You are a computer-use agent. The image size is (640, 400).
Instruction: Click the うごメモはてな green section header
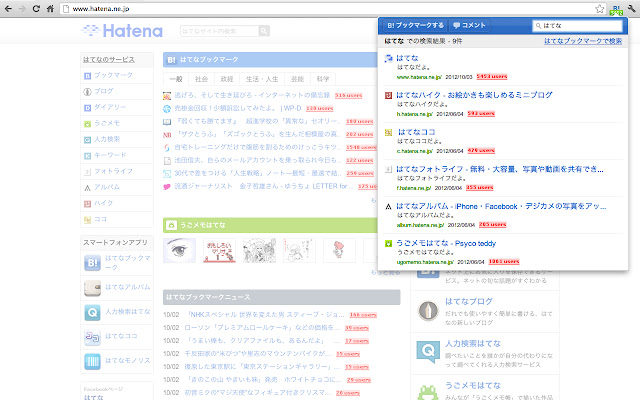point(270,225)
